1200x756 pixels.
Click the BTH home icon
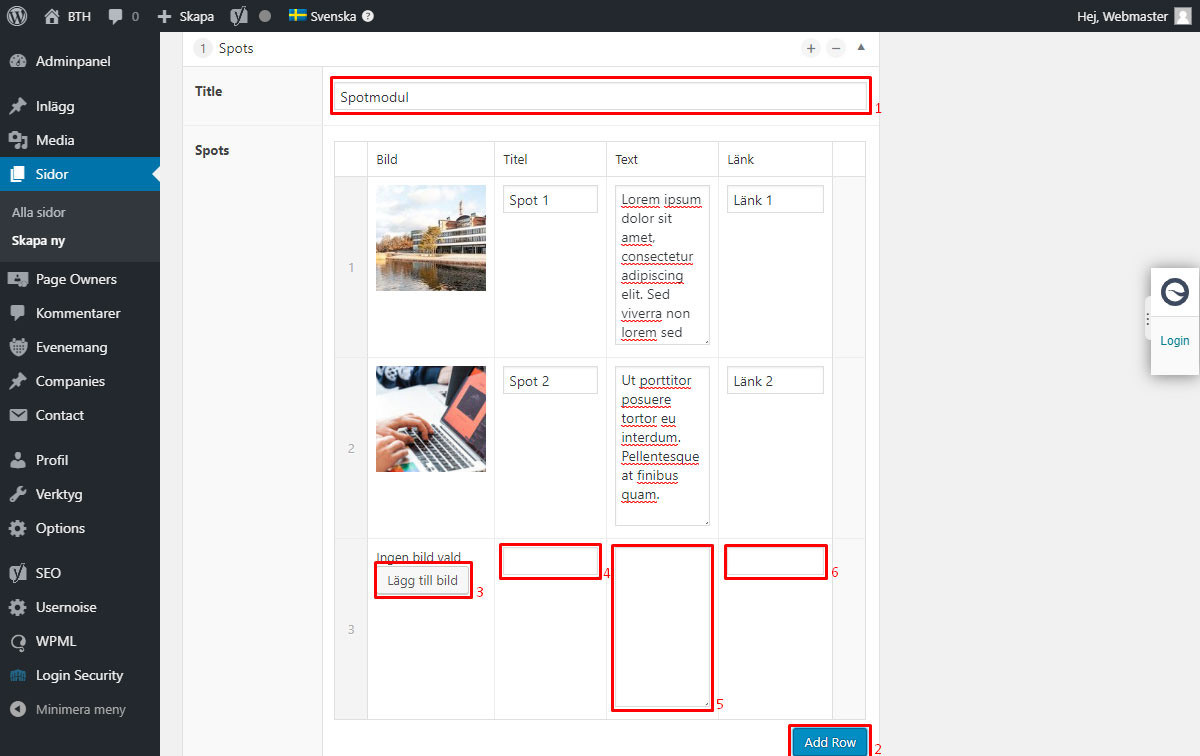pyautogui.click(x=52, y=16)
